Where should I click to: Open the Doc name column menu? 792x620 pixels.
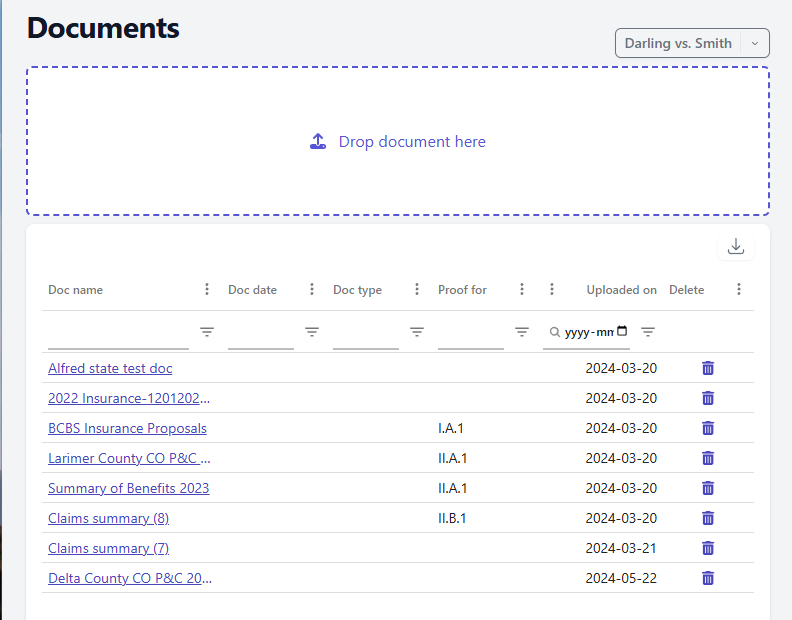pyautogui.click(x=207, y=289)
